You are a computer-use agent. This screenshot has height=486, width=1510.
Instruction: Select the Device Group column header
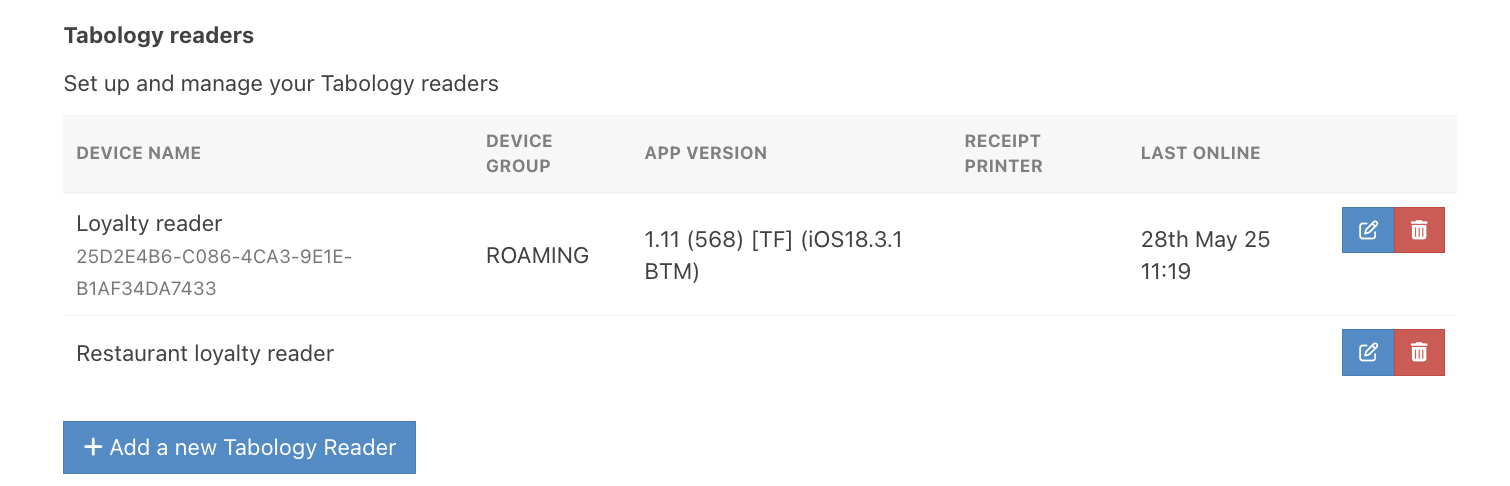click(x=519, y=153)
